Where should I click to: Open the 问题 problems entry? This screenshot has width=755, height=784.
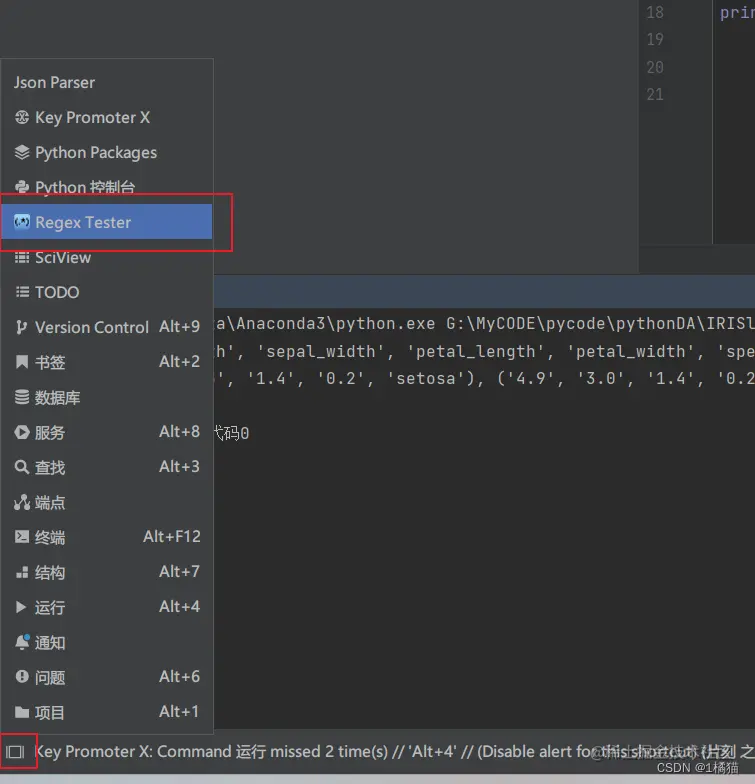click(x=106, y=678)
